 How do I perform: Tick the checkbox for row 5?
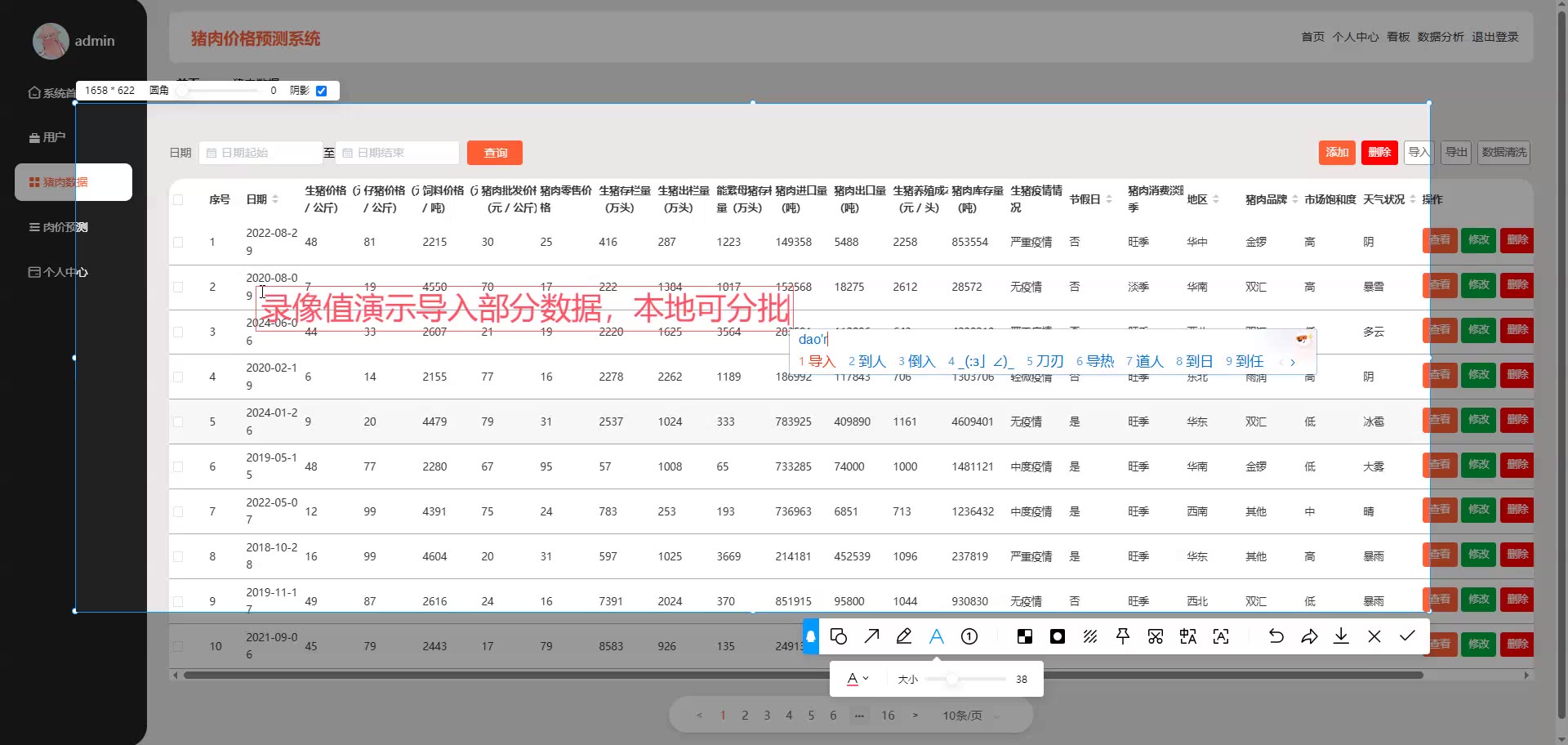click(x=178, y=422)
